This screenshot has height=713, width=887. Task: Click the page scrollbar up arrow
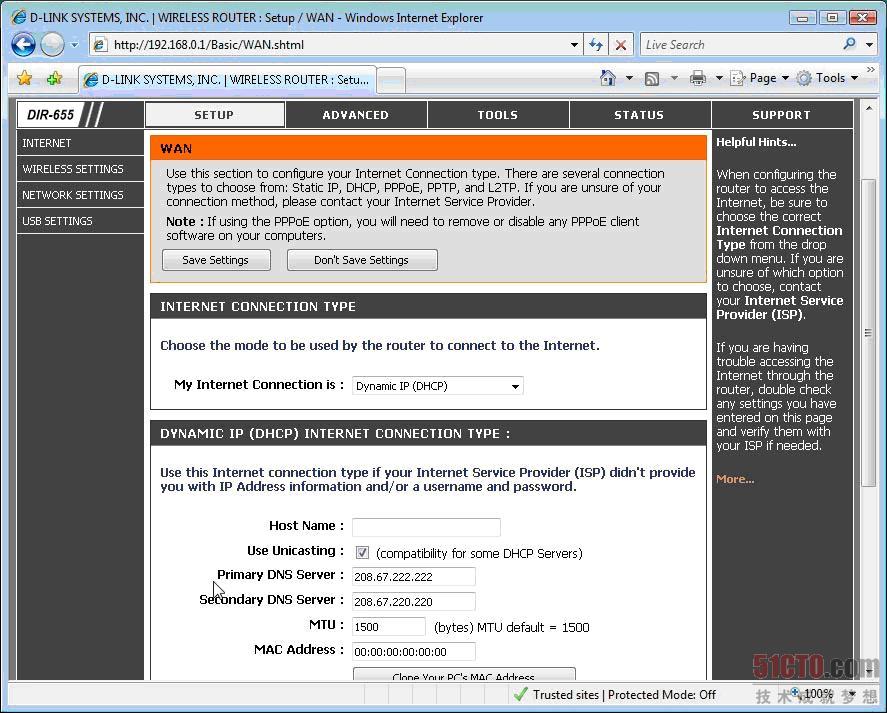[869, 108]
